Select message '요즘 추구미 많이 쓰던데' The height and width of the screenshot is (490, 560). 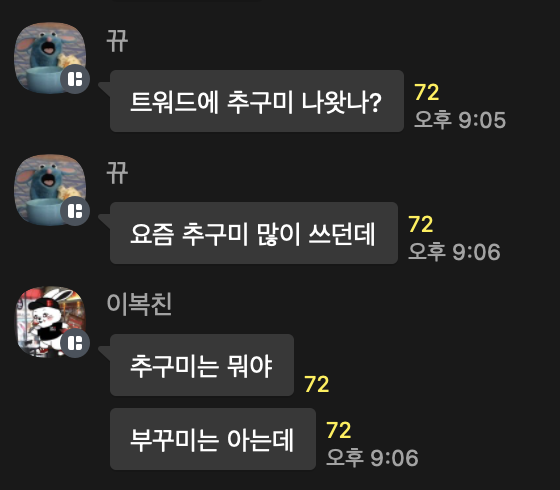click(x=254, y=233)
